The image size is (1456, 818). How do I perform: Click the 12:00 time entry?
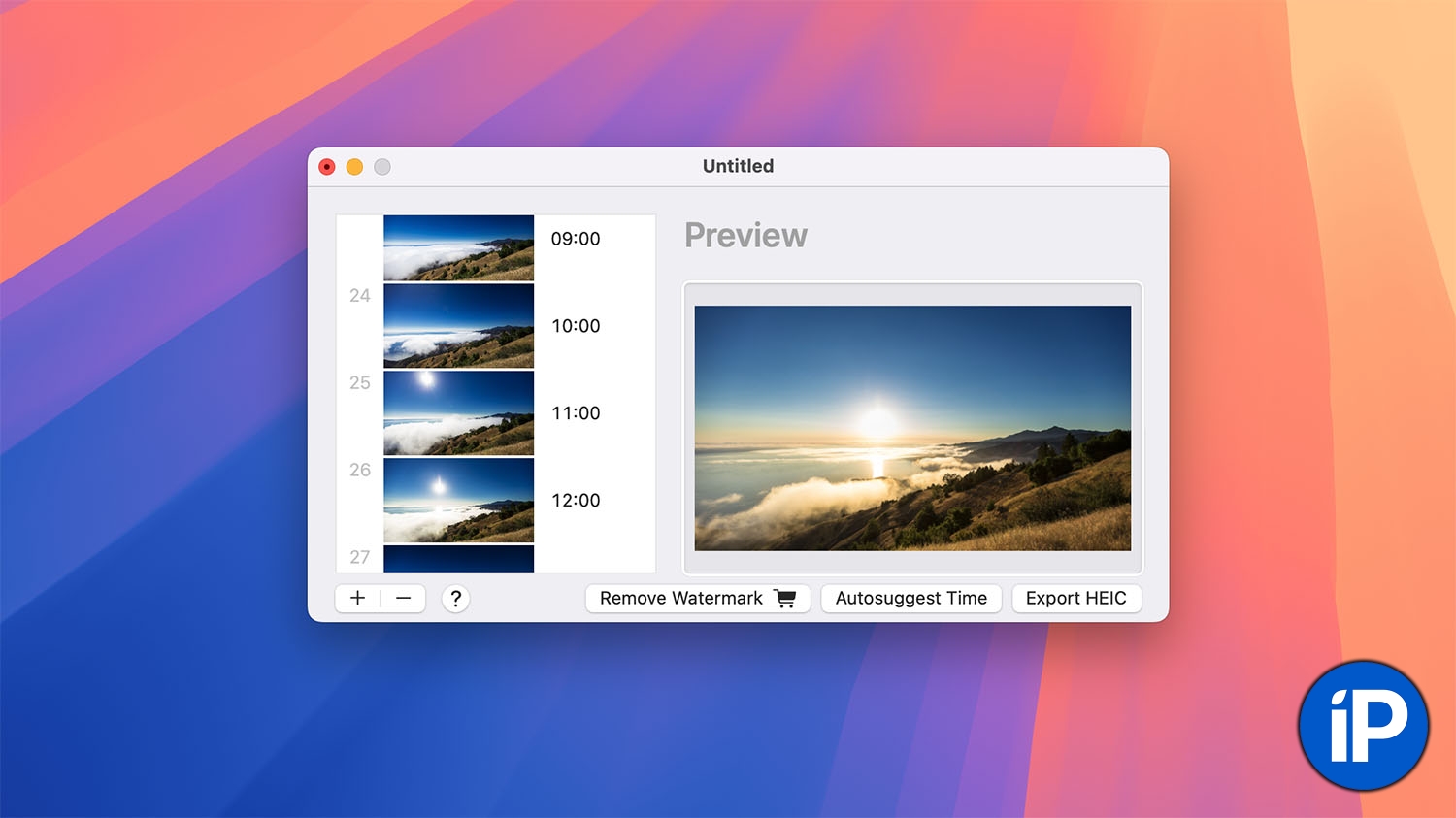click(576, 501)
